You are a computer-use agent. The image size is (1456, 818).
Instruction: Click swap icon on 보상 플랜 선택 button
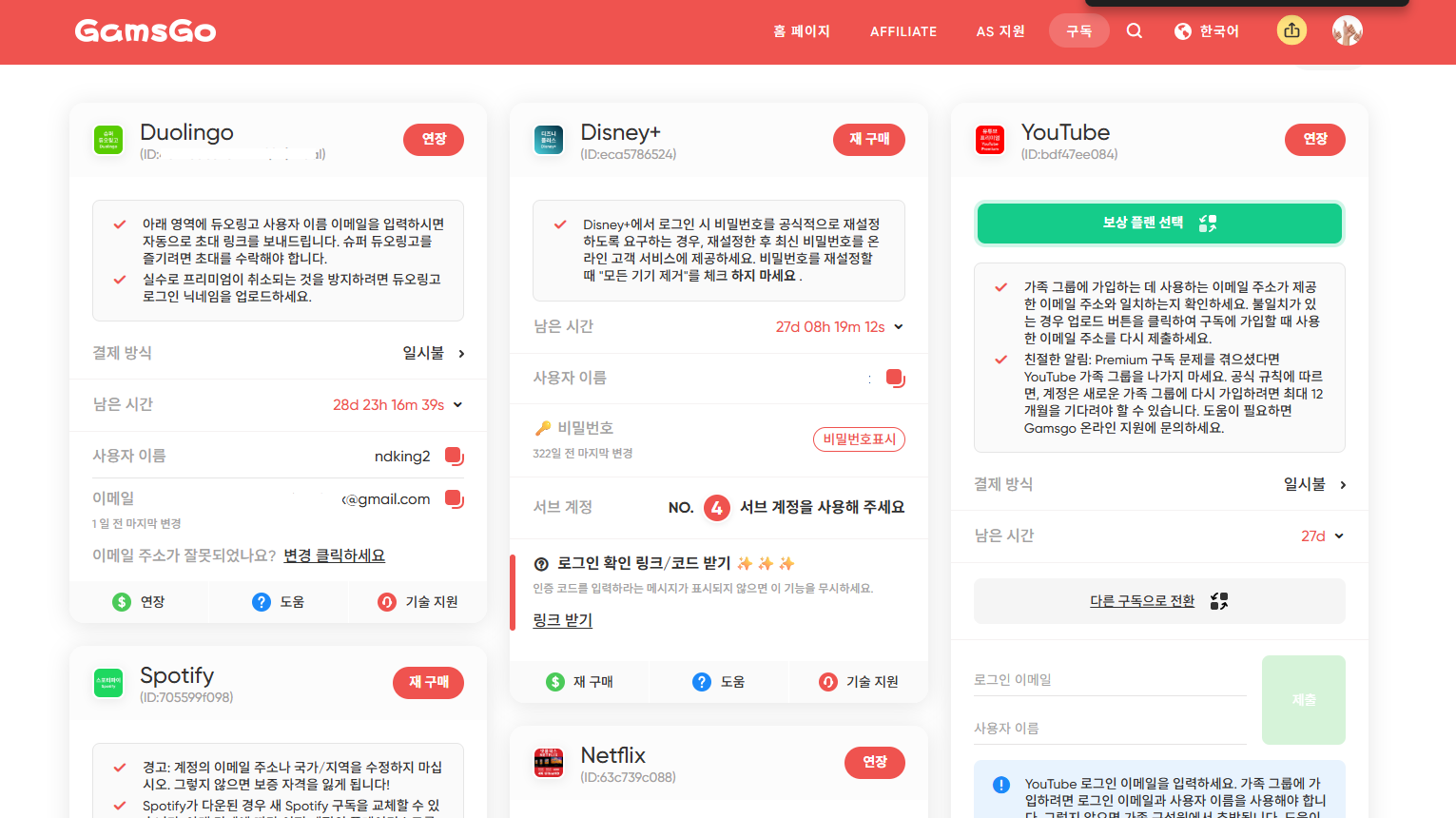coord(1208,224)
